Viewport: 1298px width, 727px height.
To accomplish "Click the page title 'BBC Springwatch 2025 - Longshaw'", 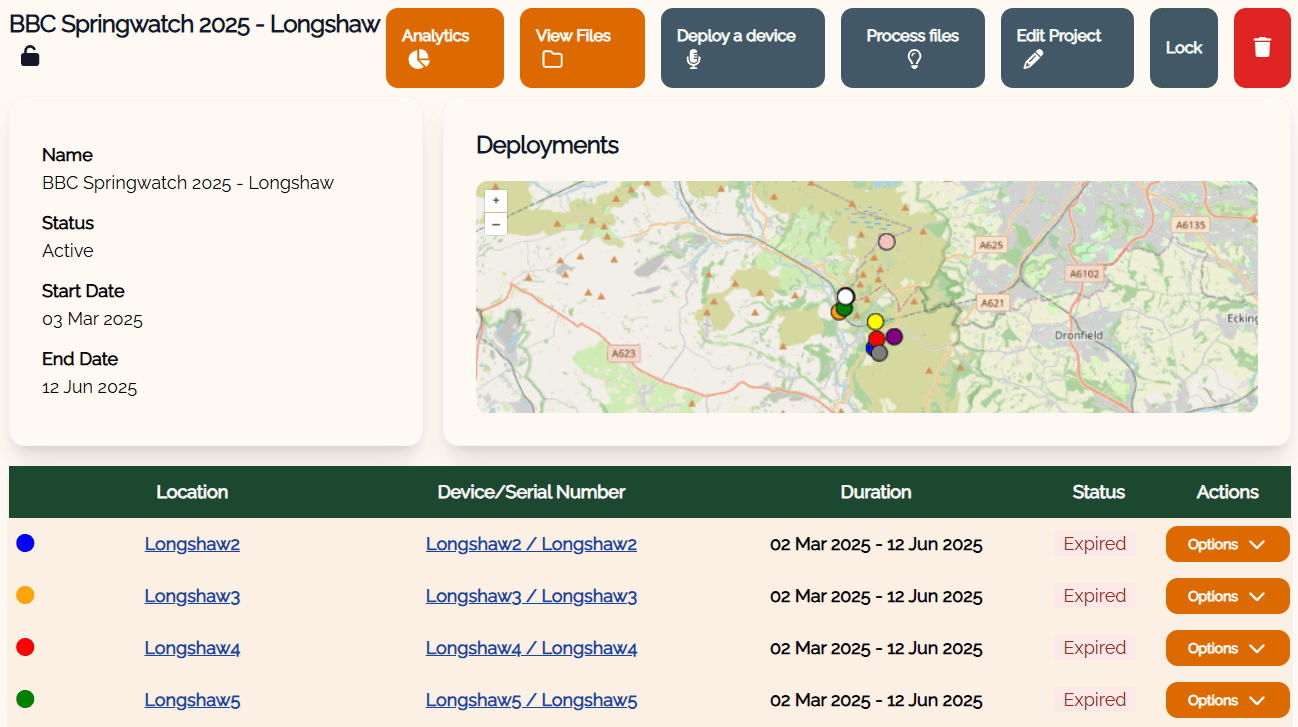I will coord(195,25).
